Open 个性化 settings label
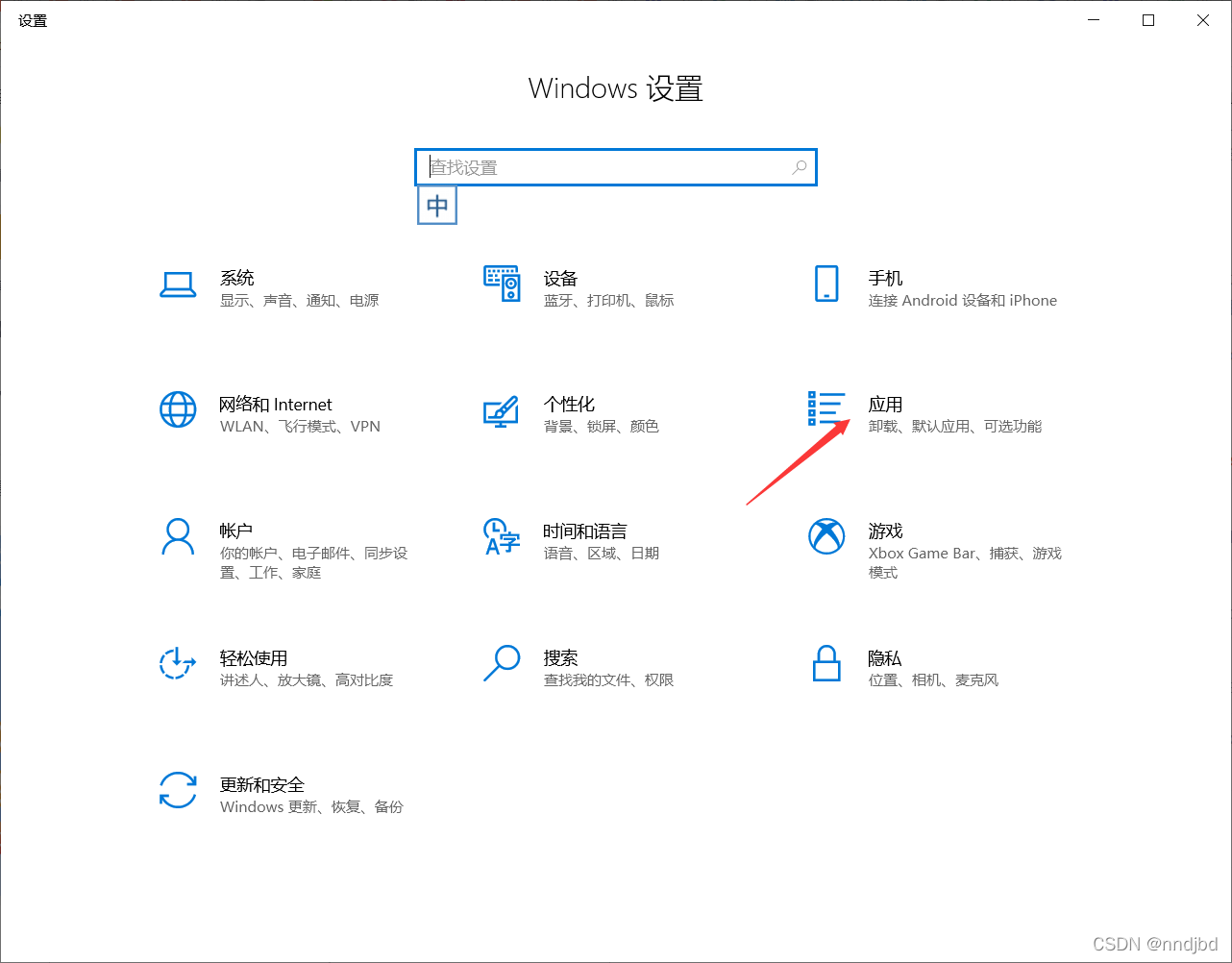Image resolution: width=1232 pixels, height=963 pixels. point(569,405)
